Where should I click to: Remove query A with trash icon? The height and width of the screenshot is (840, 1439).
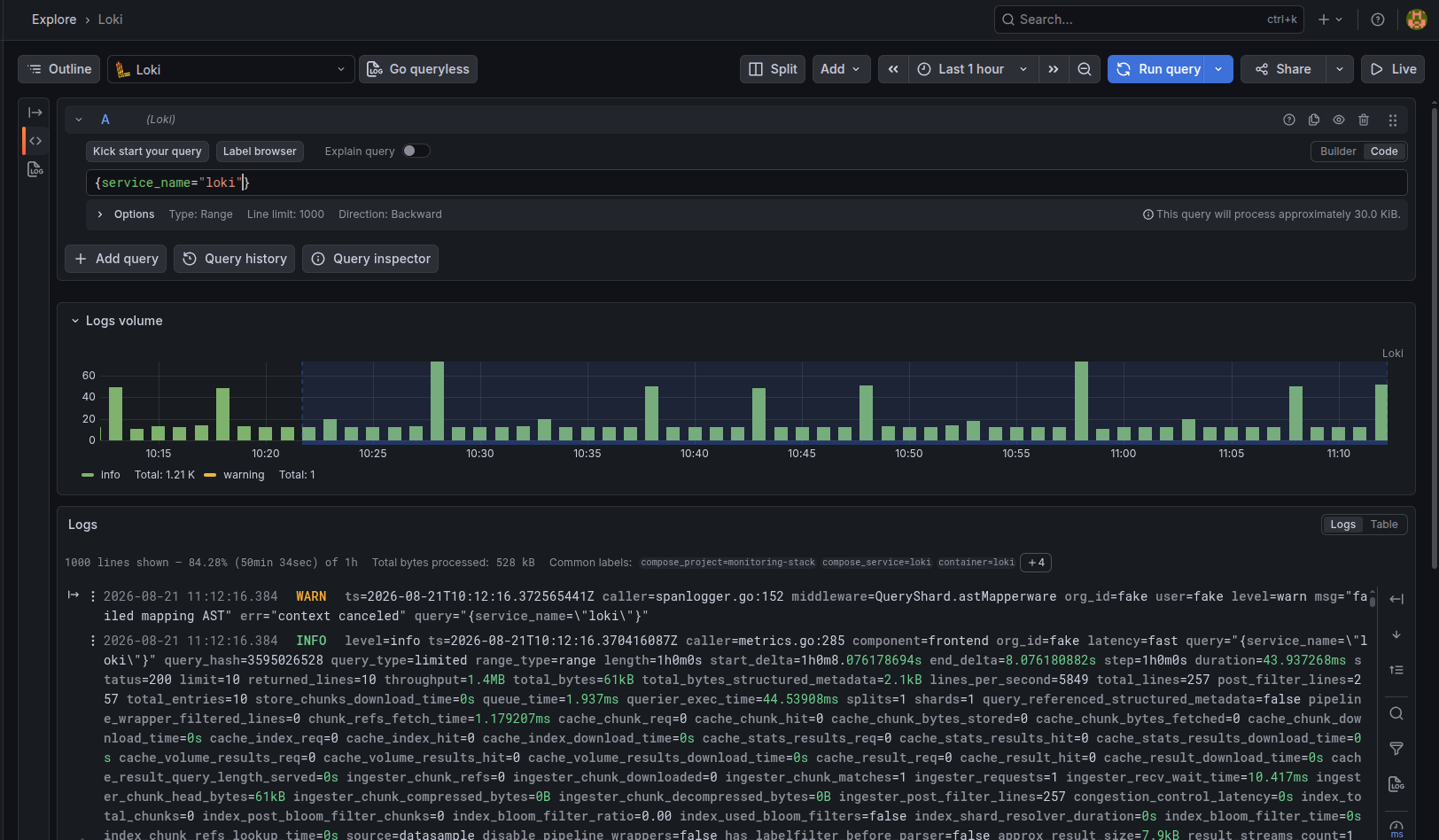1364,120
